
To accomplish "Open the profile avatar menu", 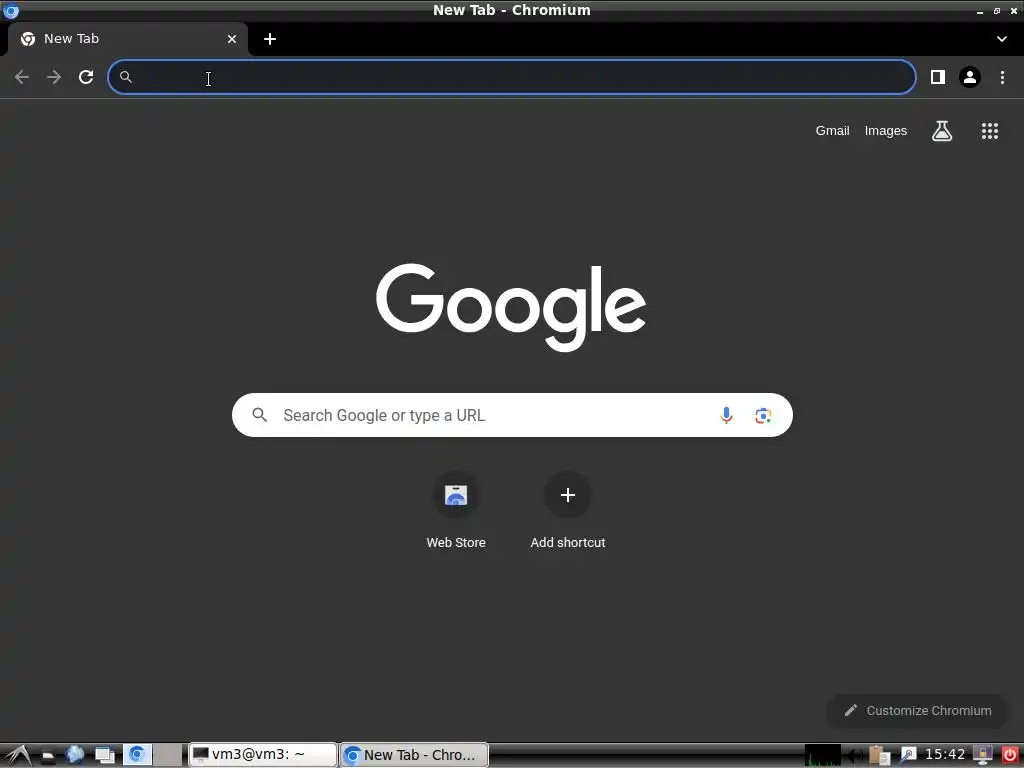I will pyautogui.click(x=970, y=77).
